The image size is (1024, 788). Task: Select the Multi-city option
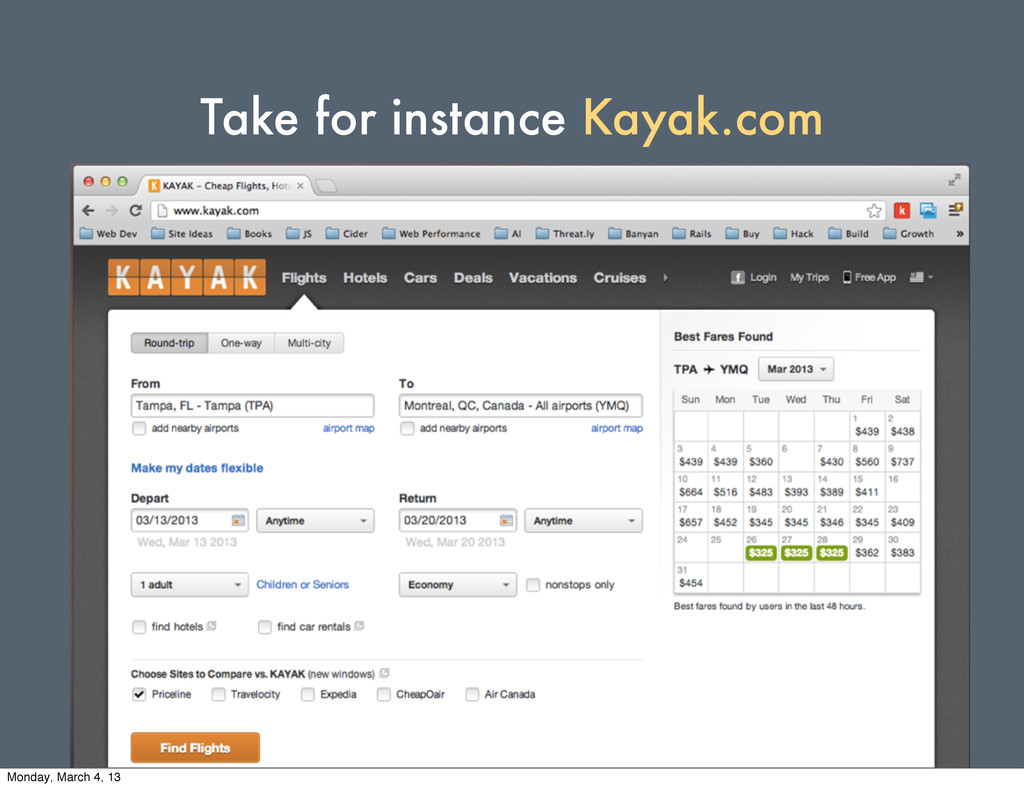click(x=309, y=343)
